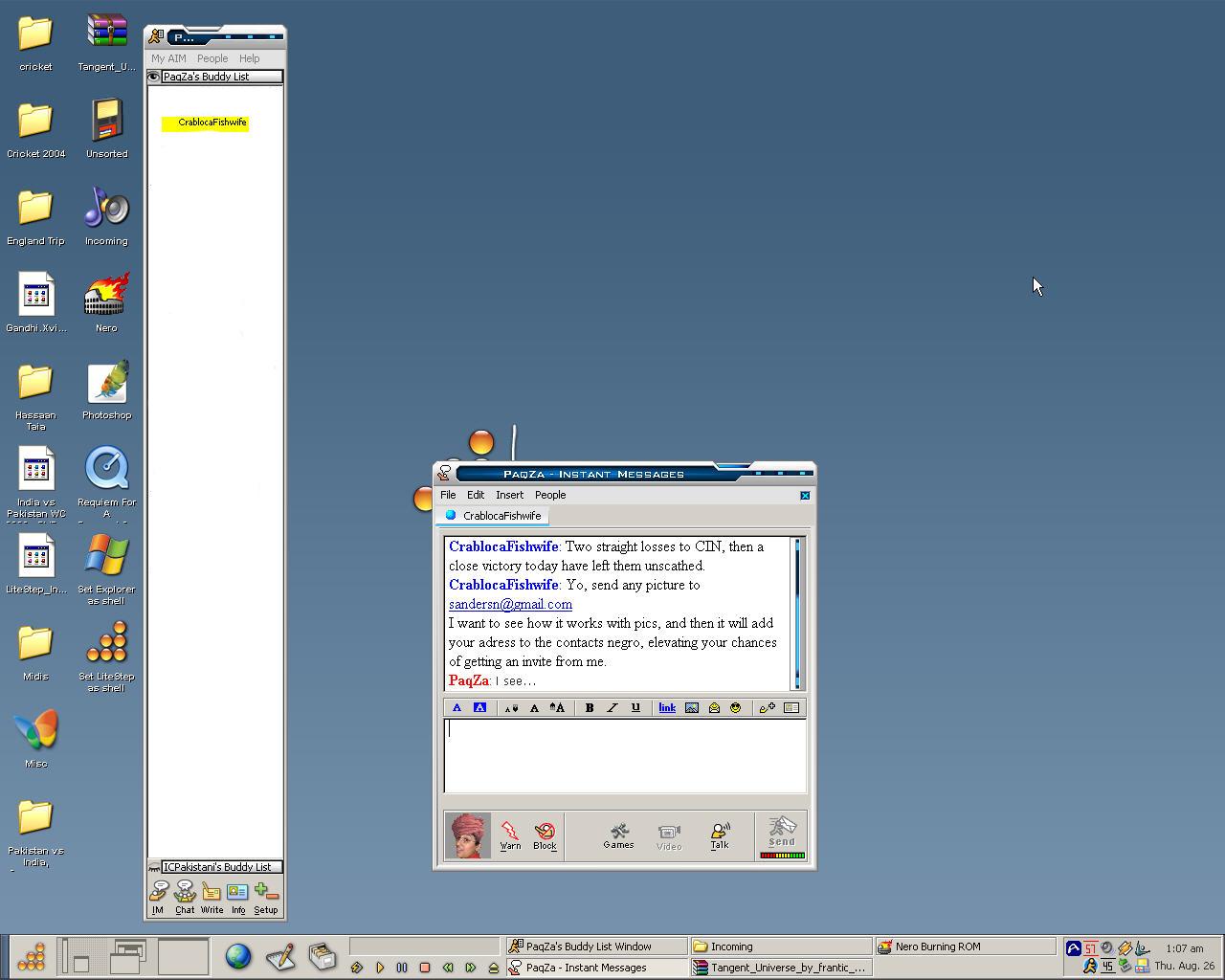Change the text background color in the IM toolbar

[x=479, y=708]
